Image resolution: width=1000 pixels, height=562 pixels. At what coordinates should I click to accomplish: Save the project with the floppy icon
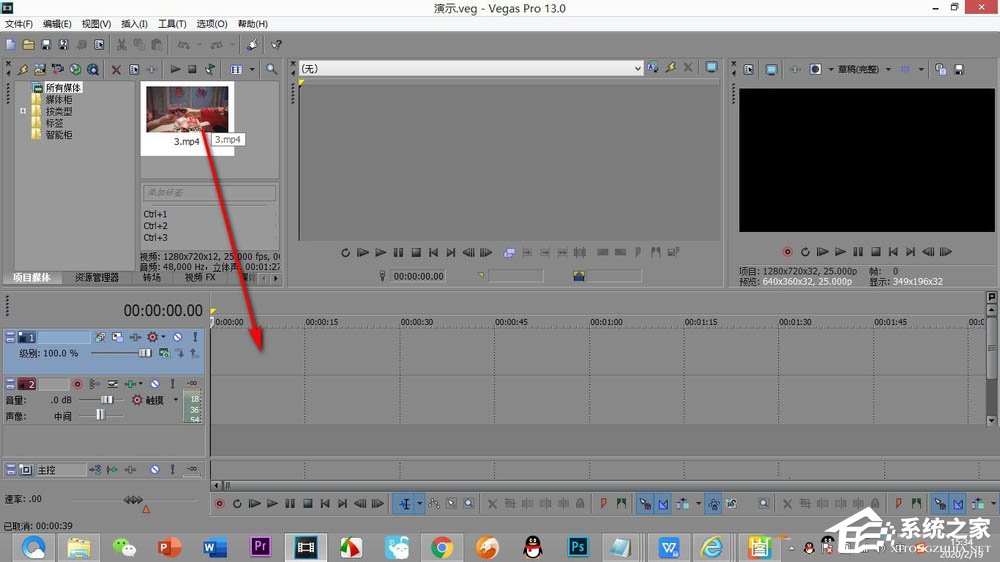click(x=46, y=45)
